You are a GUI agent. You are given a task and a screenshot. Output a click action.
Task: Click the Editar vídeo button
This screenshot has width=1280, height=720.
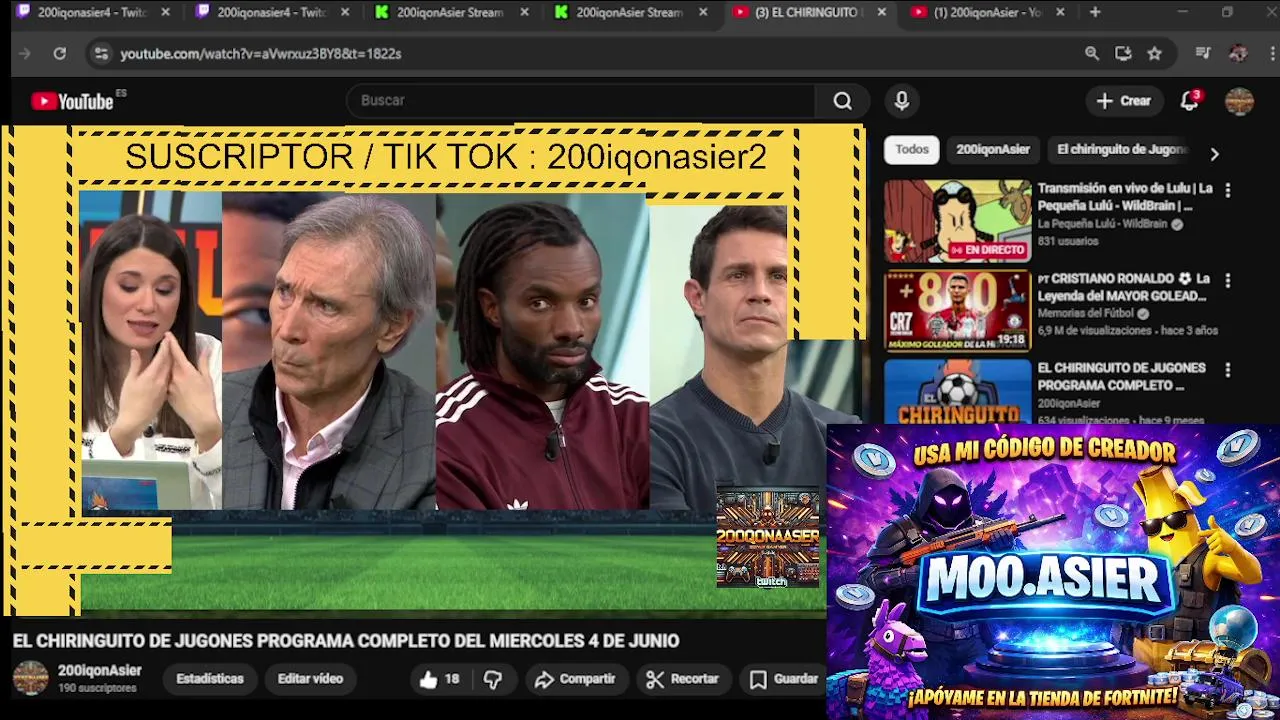point(310,679)
